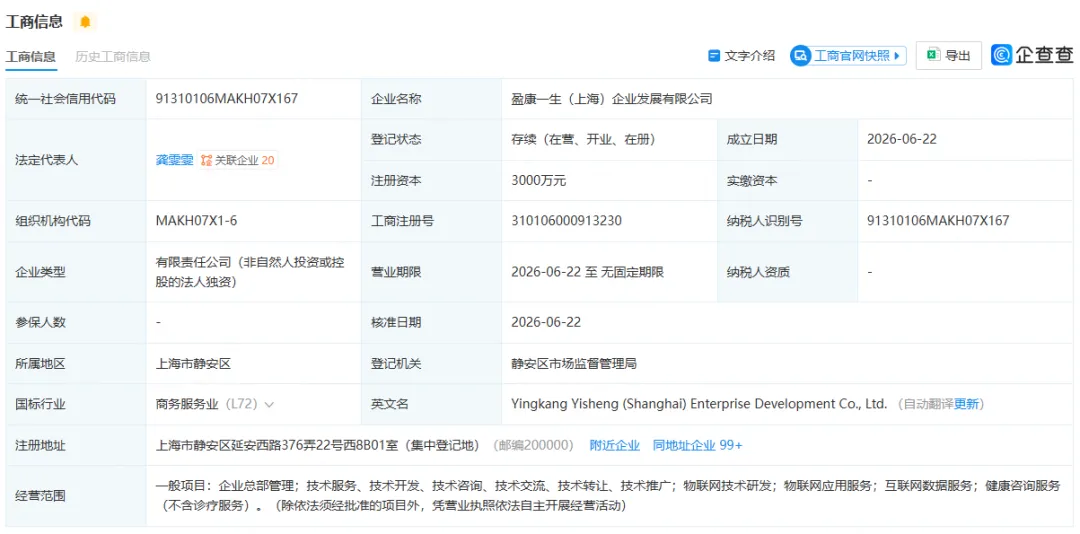Expand the 商务服务业 (L72) industry chevron
Viewport: 1080px width, 534px height.
[x=269, y=404]
